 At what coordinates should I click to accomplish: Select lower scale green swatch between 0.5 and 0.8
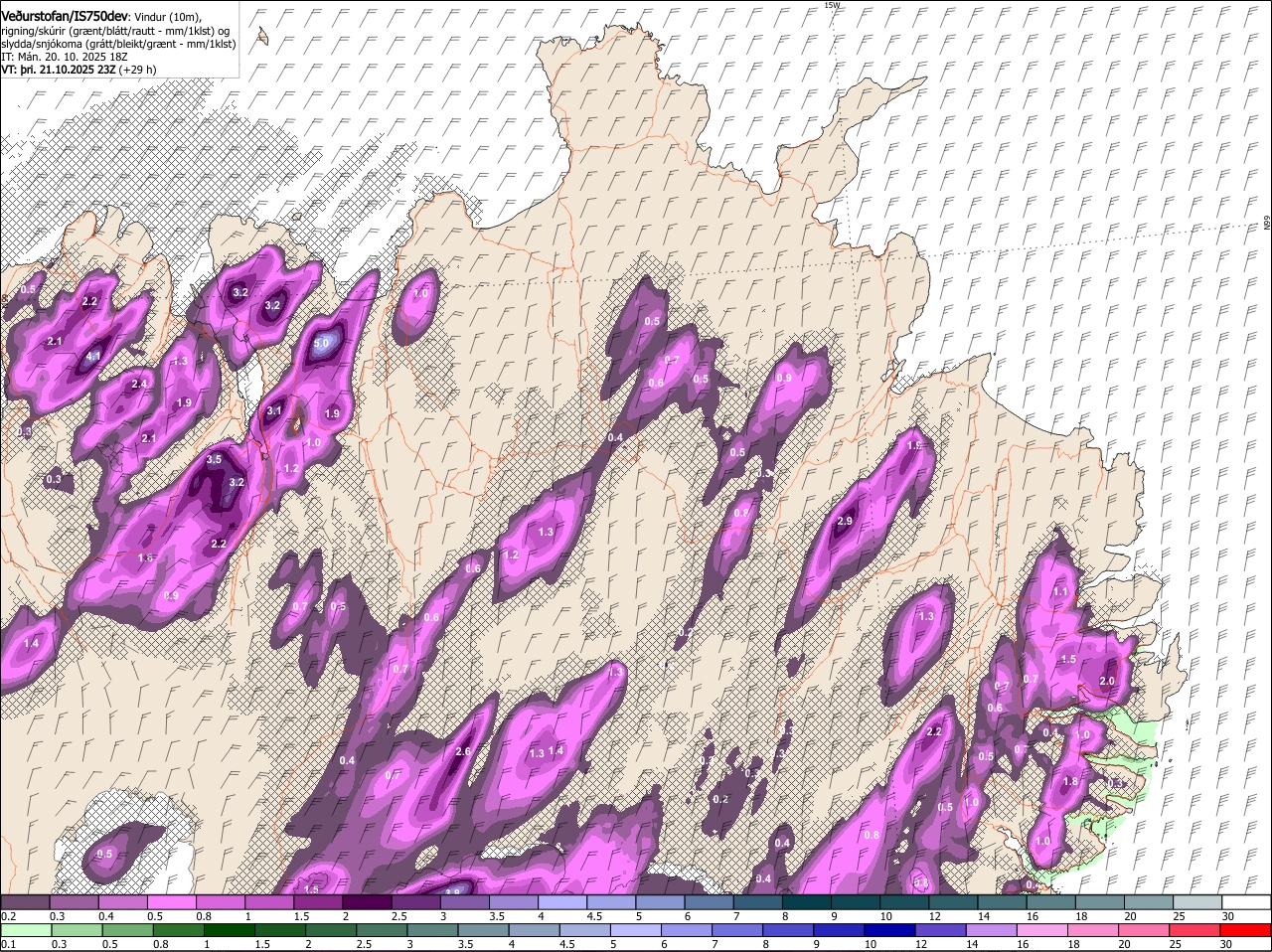click(x=129, y=930)
